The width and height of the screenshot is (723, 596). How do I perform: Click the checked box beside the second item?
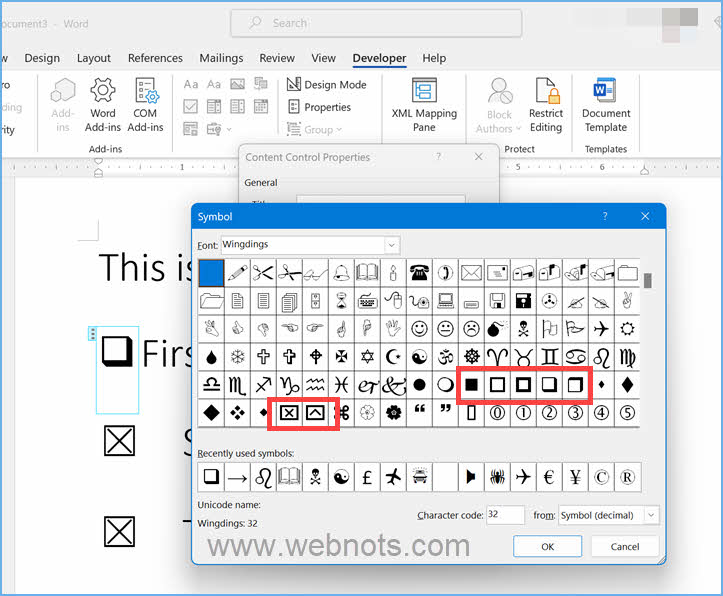[x=119, y=440]
